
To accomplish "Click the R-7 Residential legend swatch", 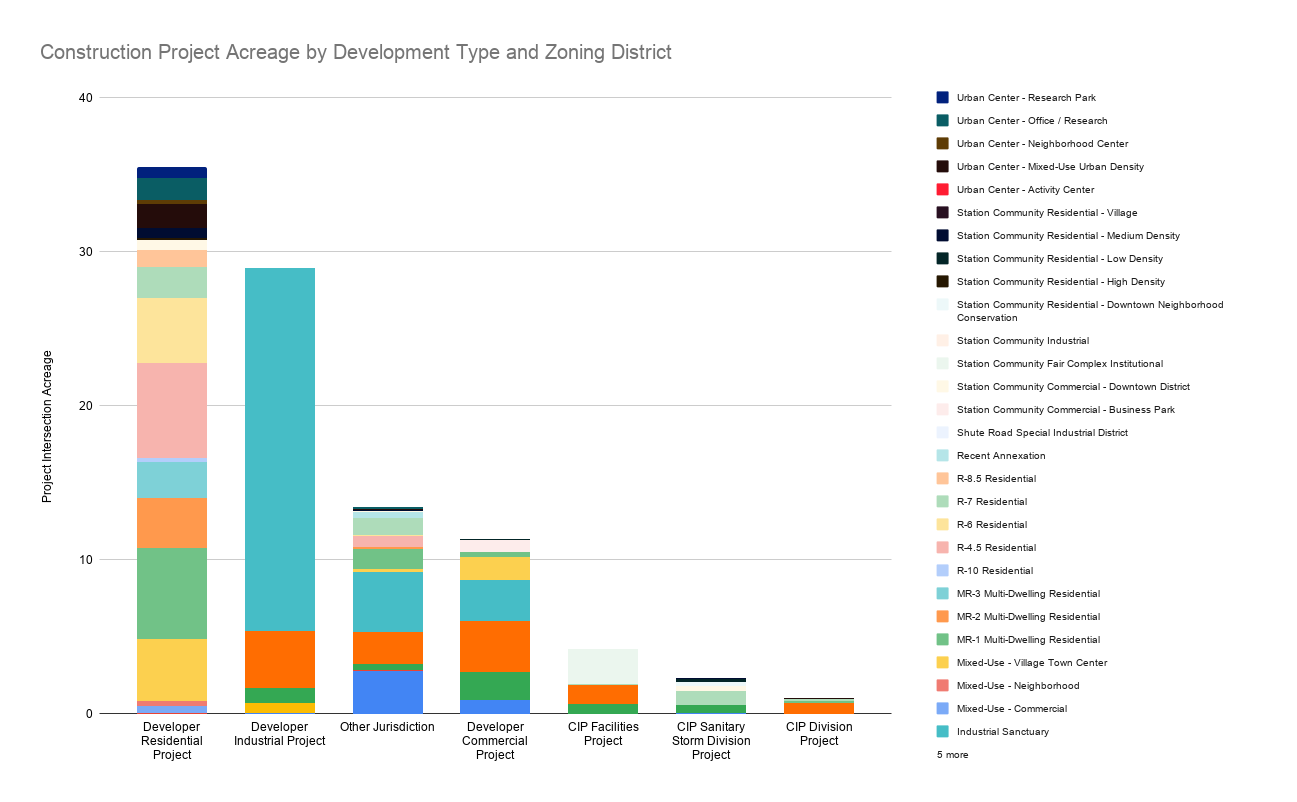I will (x=943, y=502).
